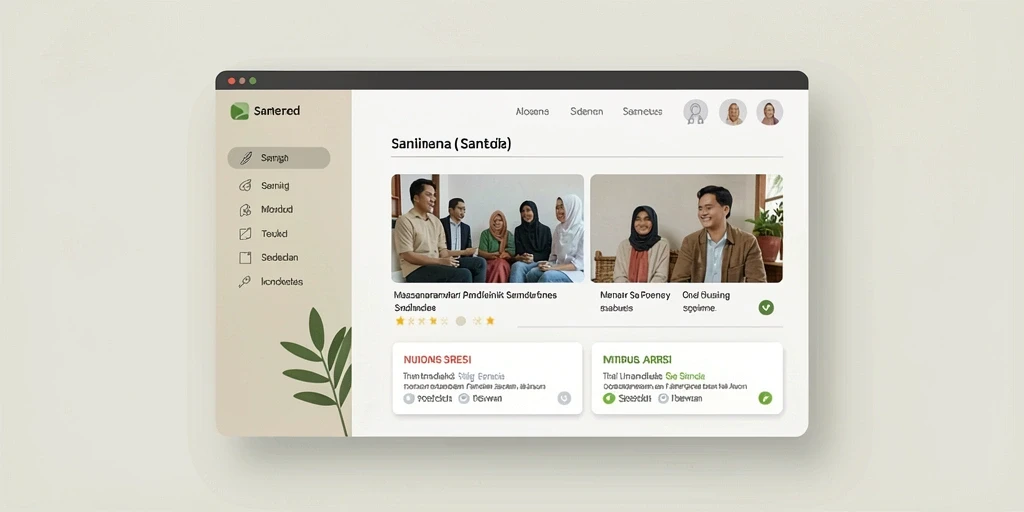This screenshot has height=512, width=1024.
Task: Select the Soeidids radio option
Action: pos(428,398)
